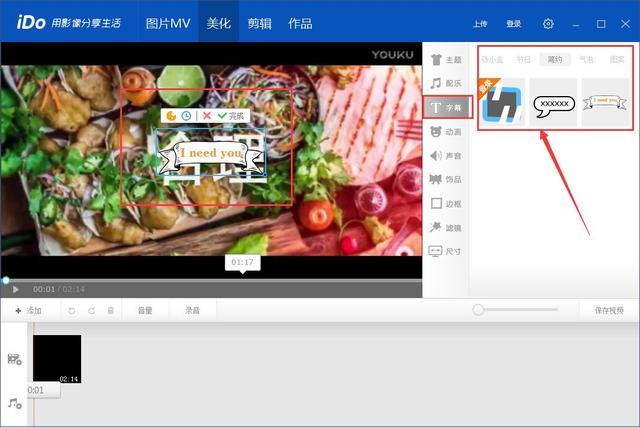Viewport: 640px width, 427px height.
Task: Confirm subtitle with 完成 checkmark
Action: point(231,116)
